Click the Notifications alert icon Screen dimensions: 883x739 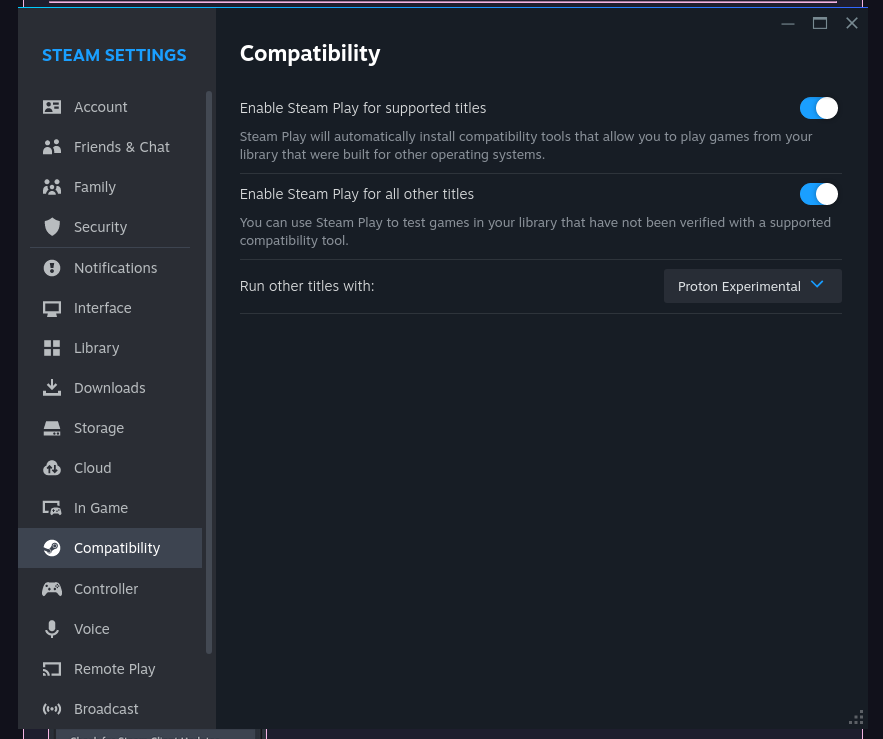click(52, 268)
